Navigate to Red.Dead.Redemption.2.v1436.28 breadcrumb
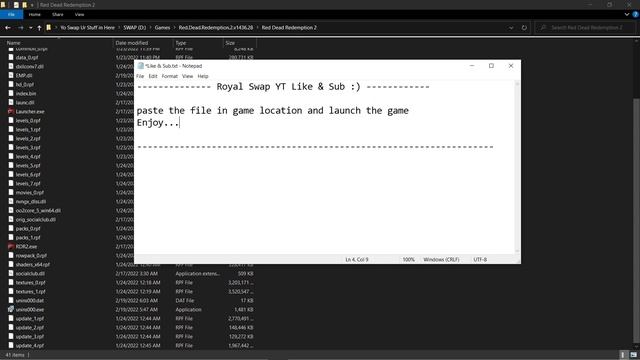This screenshot has width=640, height=360. click(216, 28)
